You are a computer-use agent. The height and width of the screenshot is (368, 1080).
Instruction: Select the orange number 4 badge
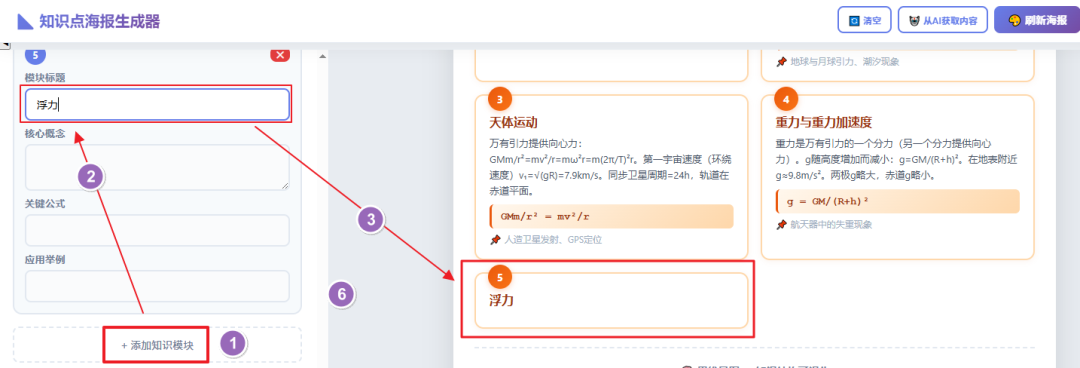(x=786, y=99)
